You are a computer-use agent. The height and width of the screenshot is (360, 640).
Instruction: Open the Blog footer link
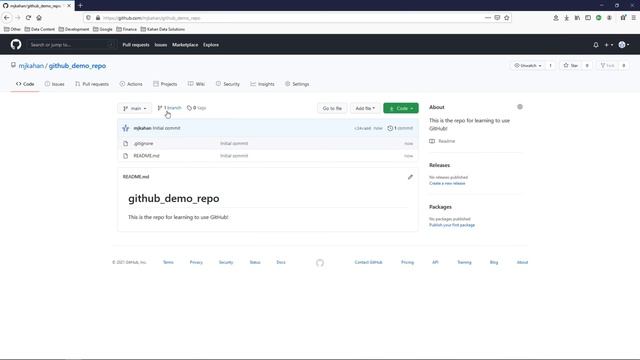pyautogui.click(x=494, y=262)
